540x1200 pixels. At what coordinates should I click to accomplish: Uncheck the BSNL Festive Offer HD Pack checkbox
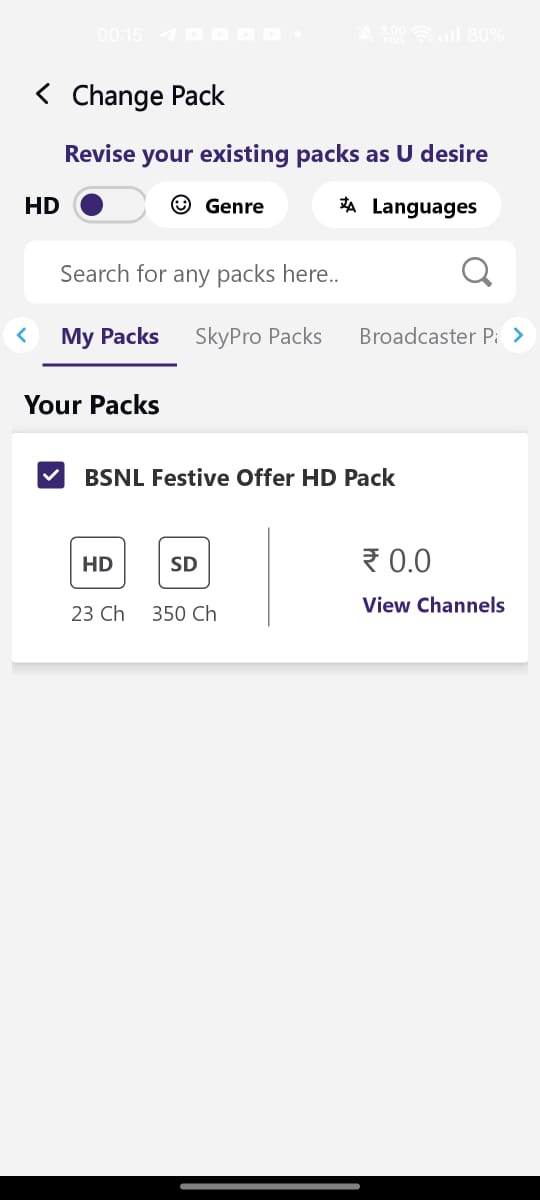[x=50, y=476]
